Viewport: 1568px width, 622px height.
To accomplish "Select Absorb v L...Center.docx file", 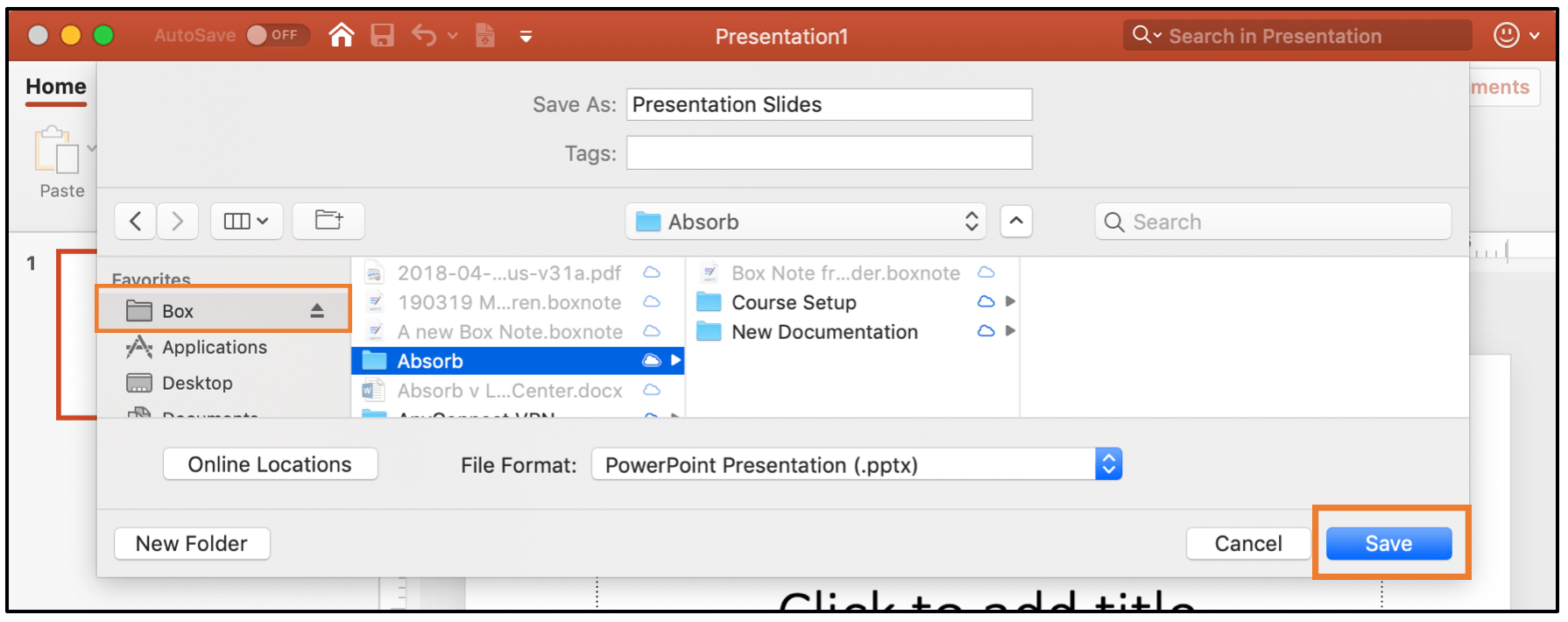I will click(517, 391).
